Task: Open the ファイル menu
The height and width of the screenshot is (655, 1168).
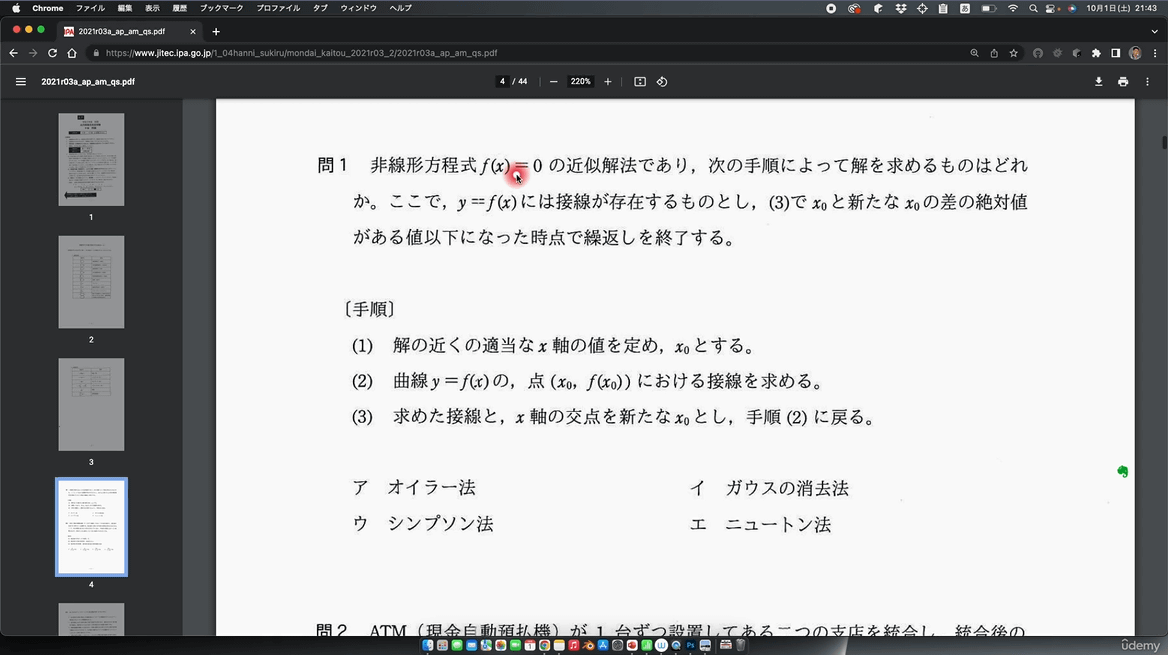Action: tap(90, 8)
